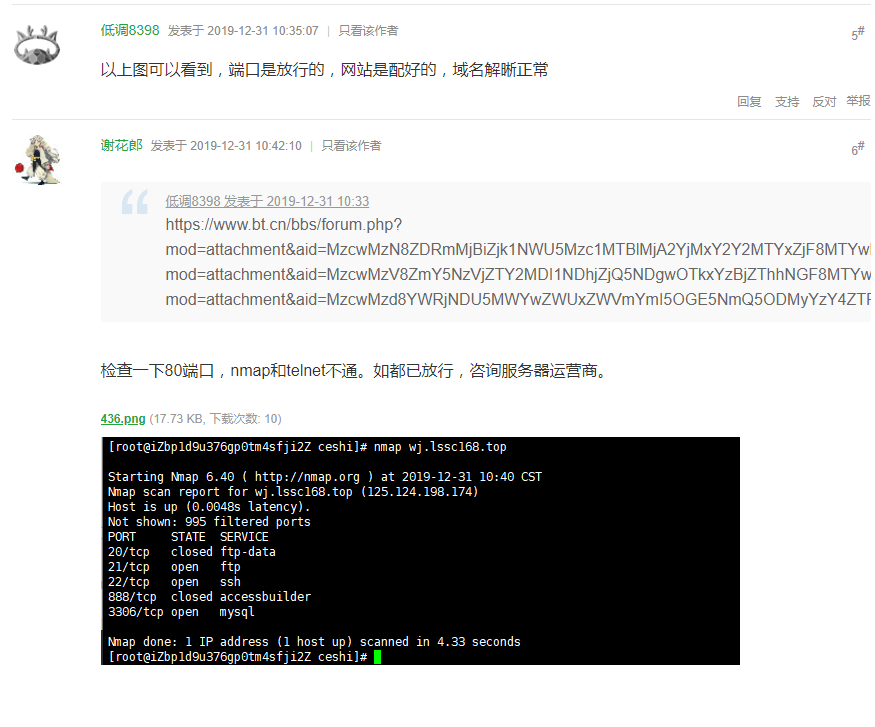Click the large quotation mark icon

(x=134, y=202)
